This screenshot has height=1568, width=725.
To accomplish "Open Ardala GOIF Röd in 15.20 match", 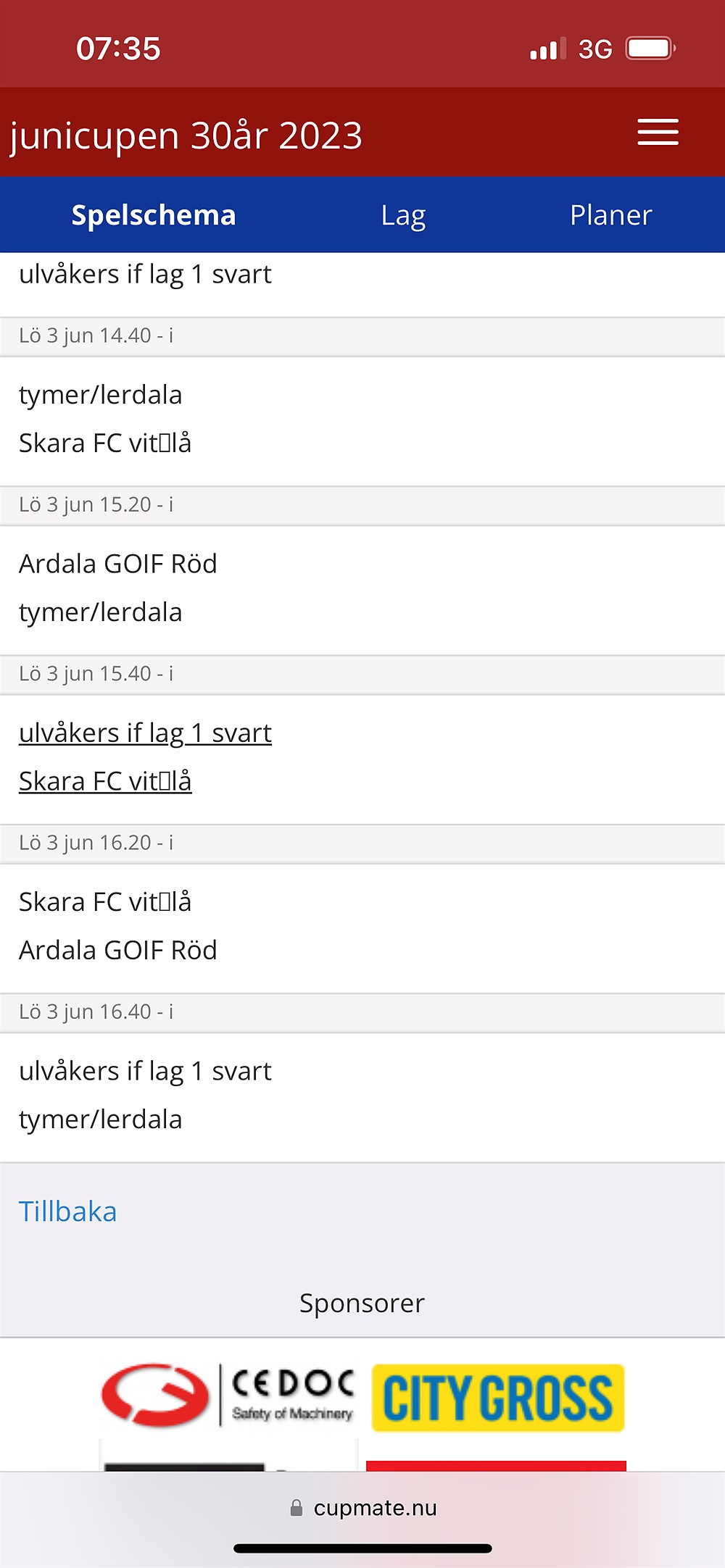I will point(118,564).
